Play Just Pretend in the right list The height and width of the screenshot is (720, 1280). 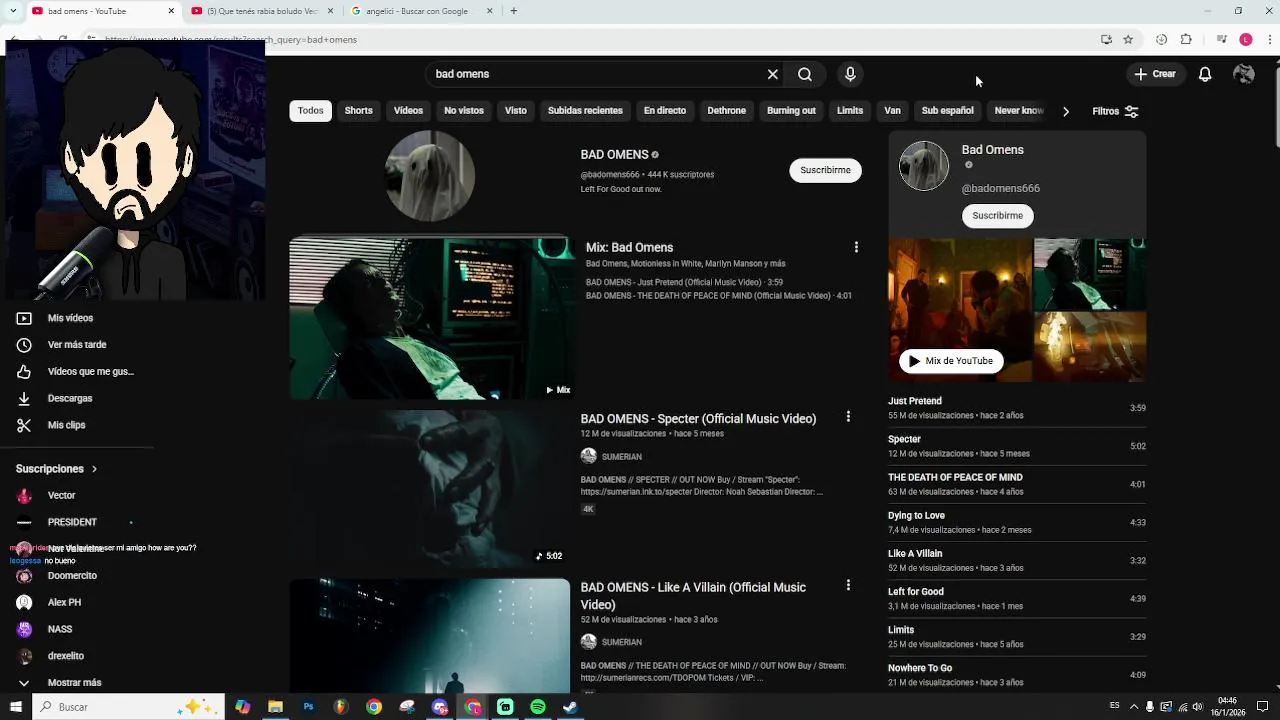point(1017,408)
